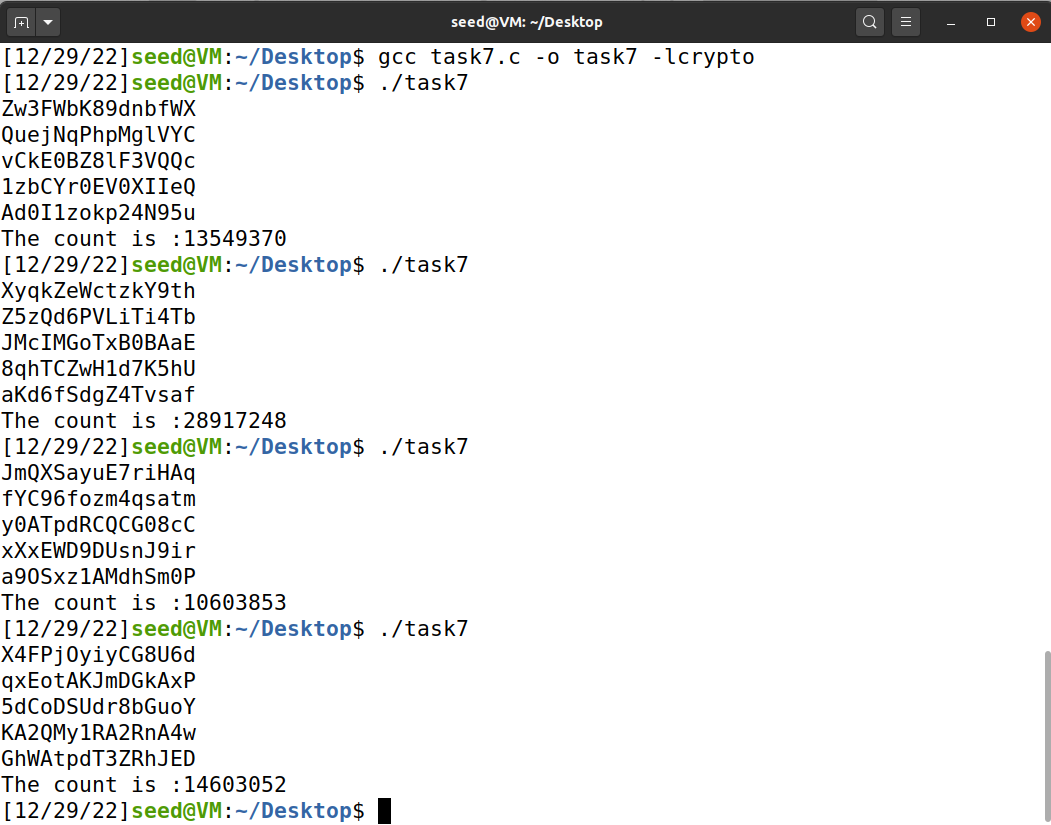
Task: Select output line qxEotAKJmDGkAxP
Action: pos(99,681)
